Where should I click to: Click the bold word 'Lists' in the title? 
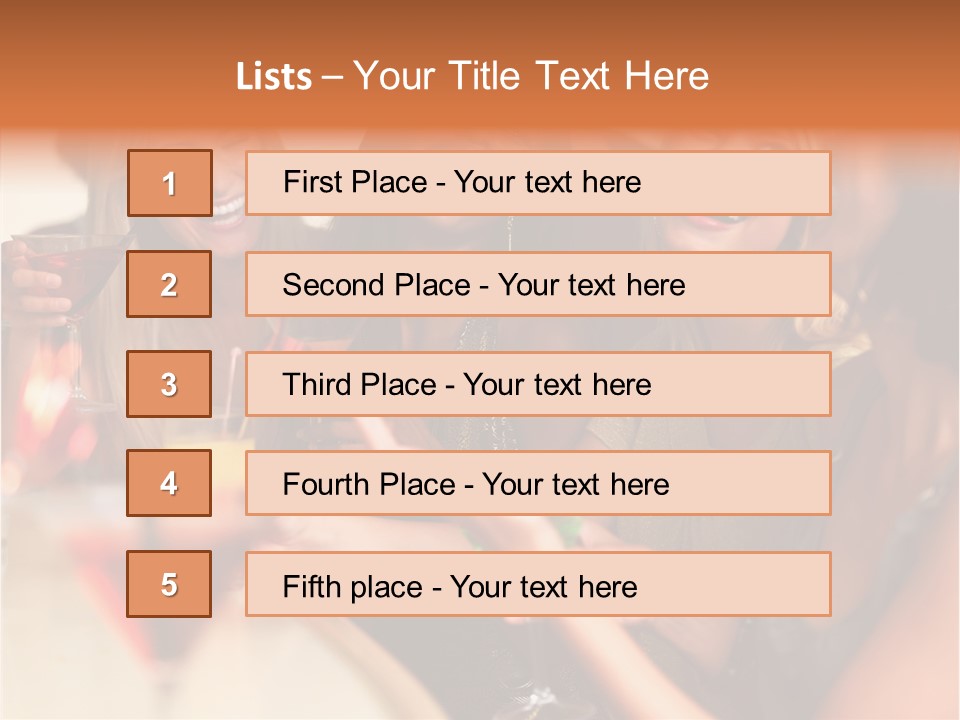click(x=274, y=76)
